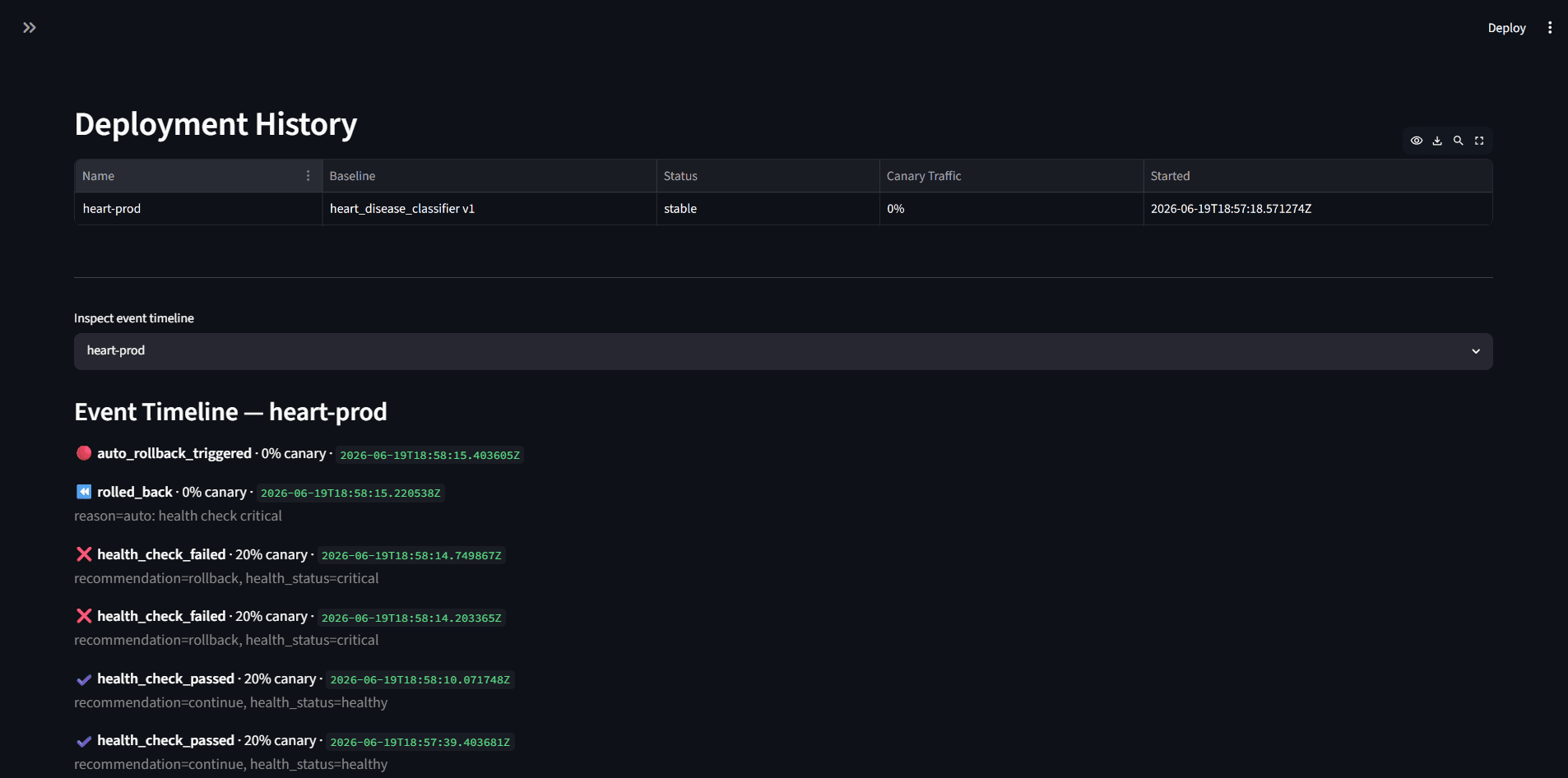This screenshot has width=1568, height=778.
Task: Click timestamp 2026-06-19T18:58:14.203365Z
Action: (411, 618)
